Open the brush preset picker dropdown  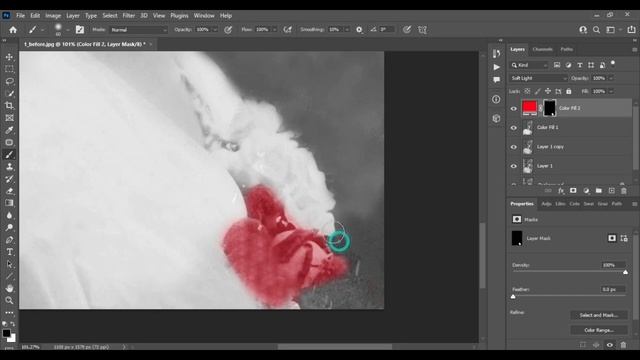coord(67,30)
